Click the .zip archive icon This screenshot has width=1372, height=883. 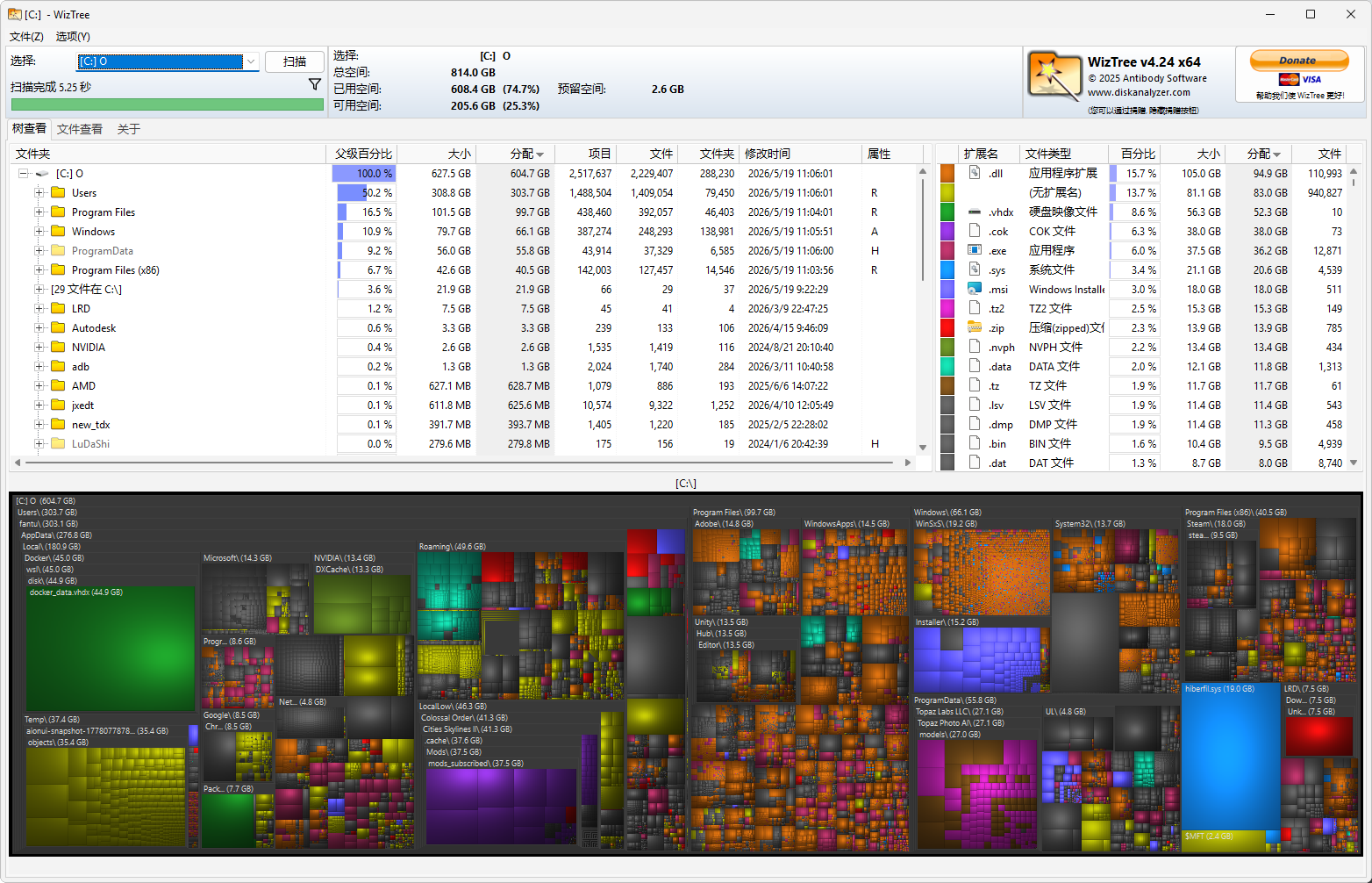[x=974, y=327]
